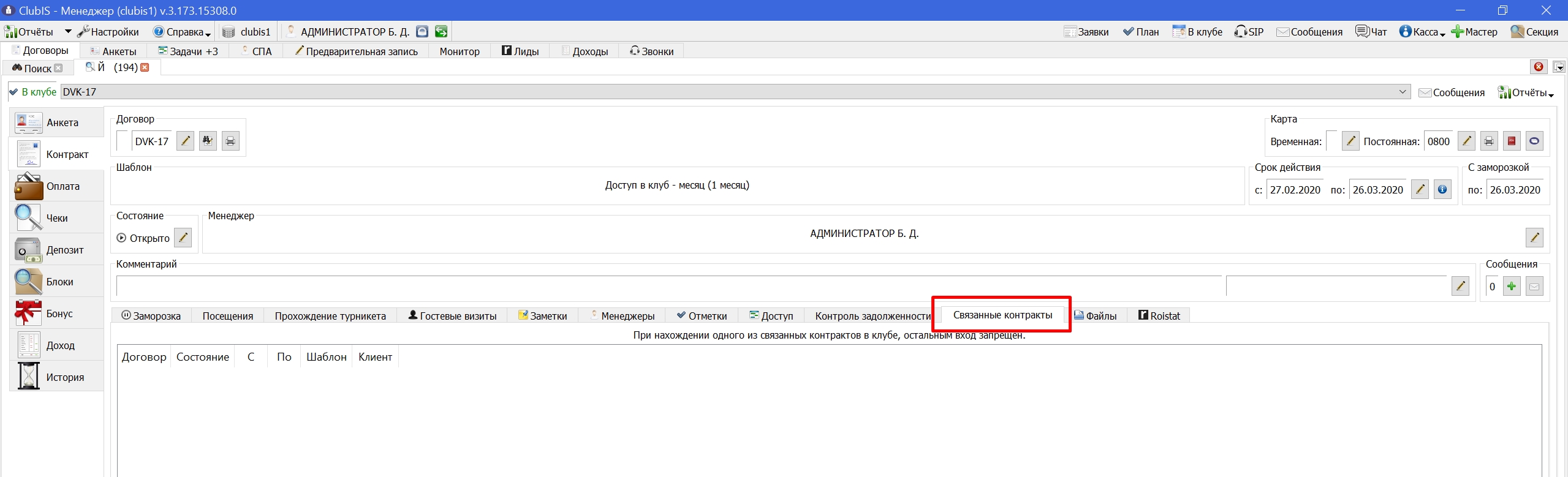Image resolution: width=1568 pixels, height=477 pixels.
Task: Expand the Справка menu arrow
Action: click(208, 34)
